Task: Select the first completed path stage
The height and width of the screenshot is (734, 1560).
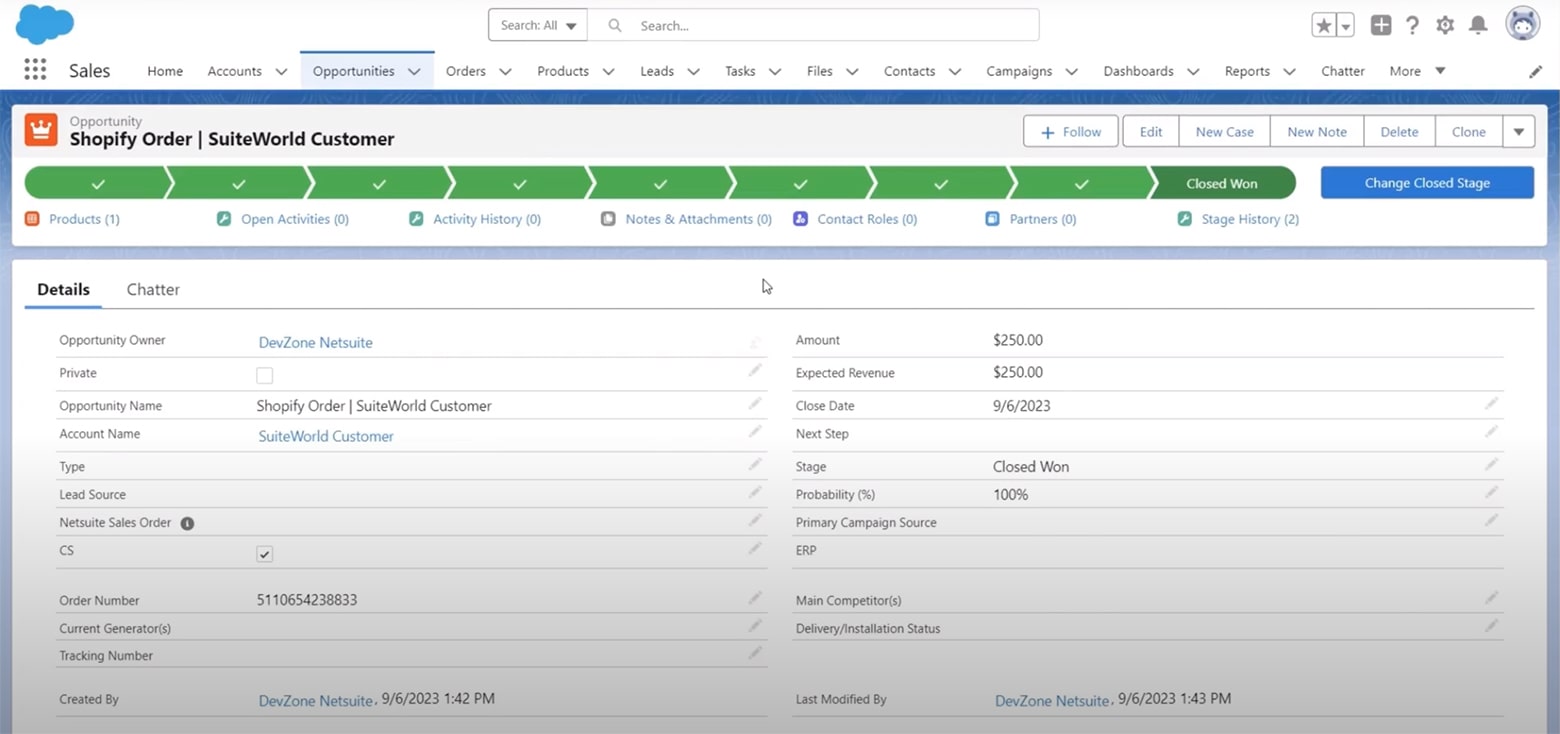Action: click(97, 183)
